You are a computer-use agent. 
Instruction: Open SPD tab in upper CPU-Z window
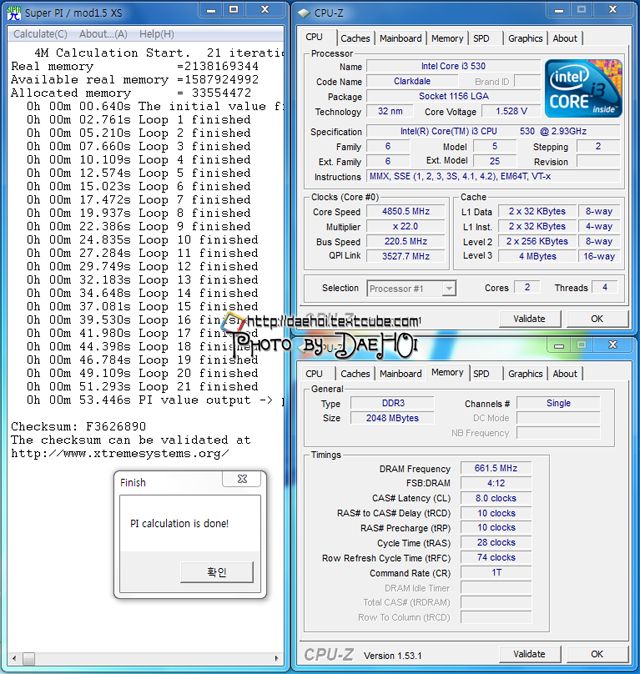pyautogui.click(x=481, y=38)
